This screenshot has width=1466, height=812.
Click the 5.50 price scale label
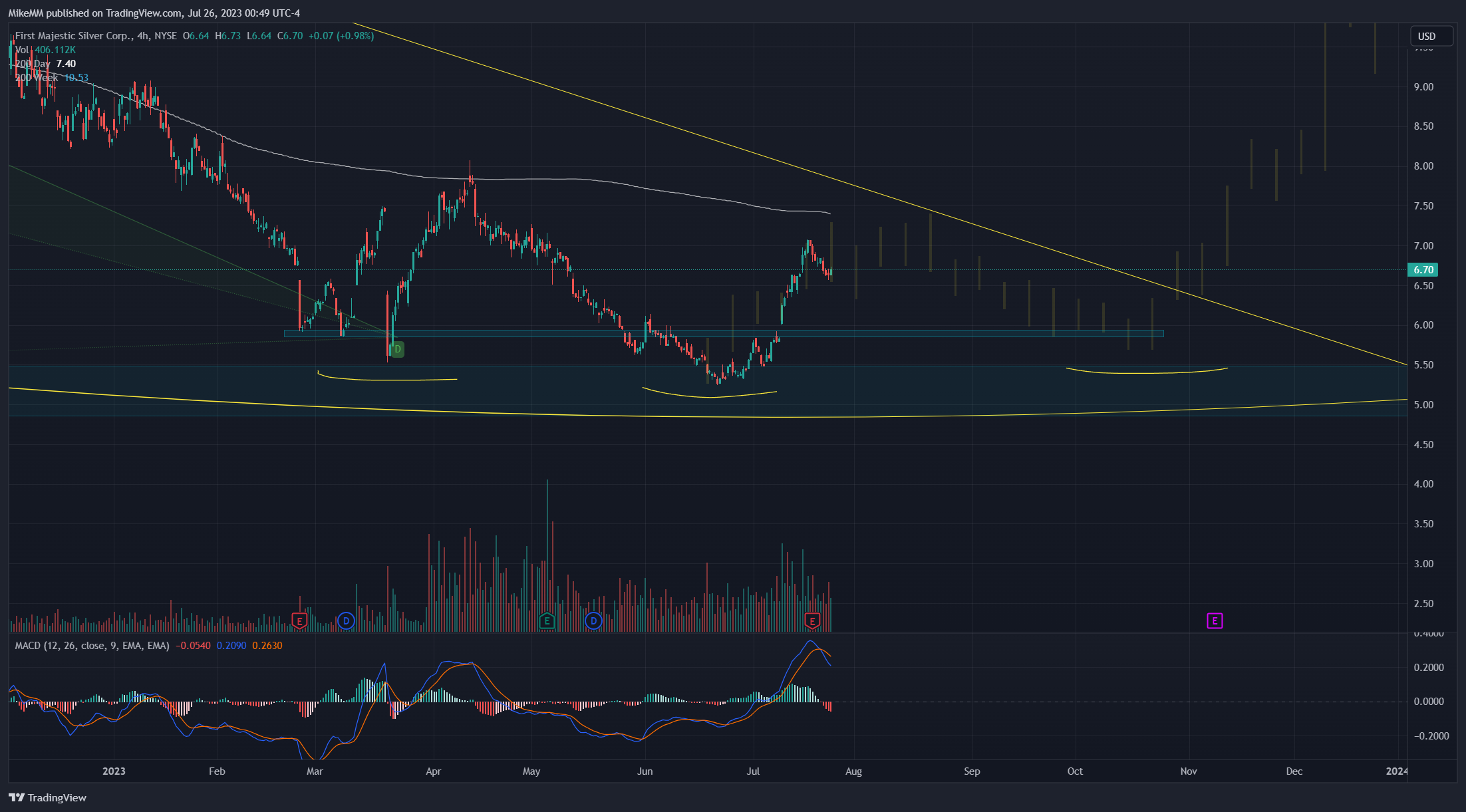(x=1423, y=365)
